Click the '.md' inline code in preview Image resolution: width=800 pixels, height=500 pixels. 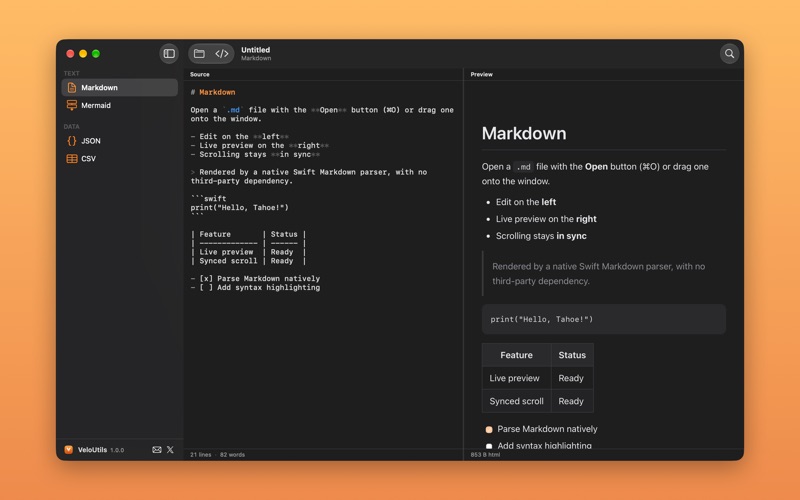point(523,167)
